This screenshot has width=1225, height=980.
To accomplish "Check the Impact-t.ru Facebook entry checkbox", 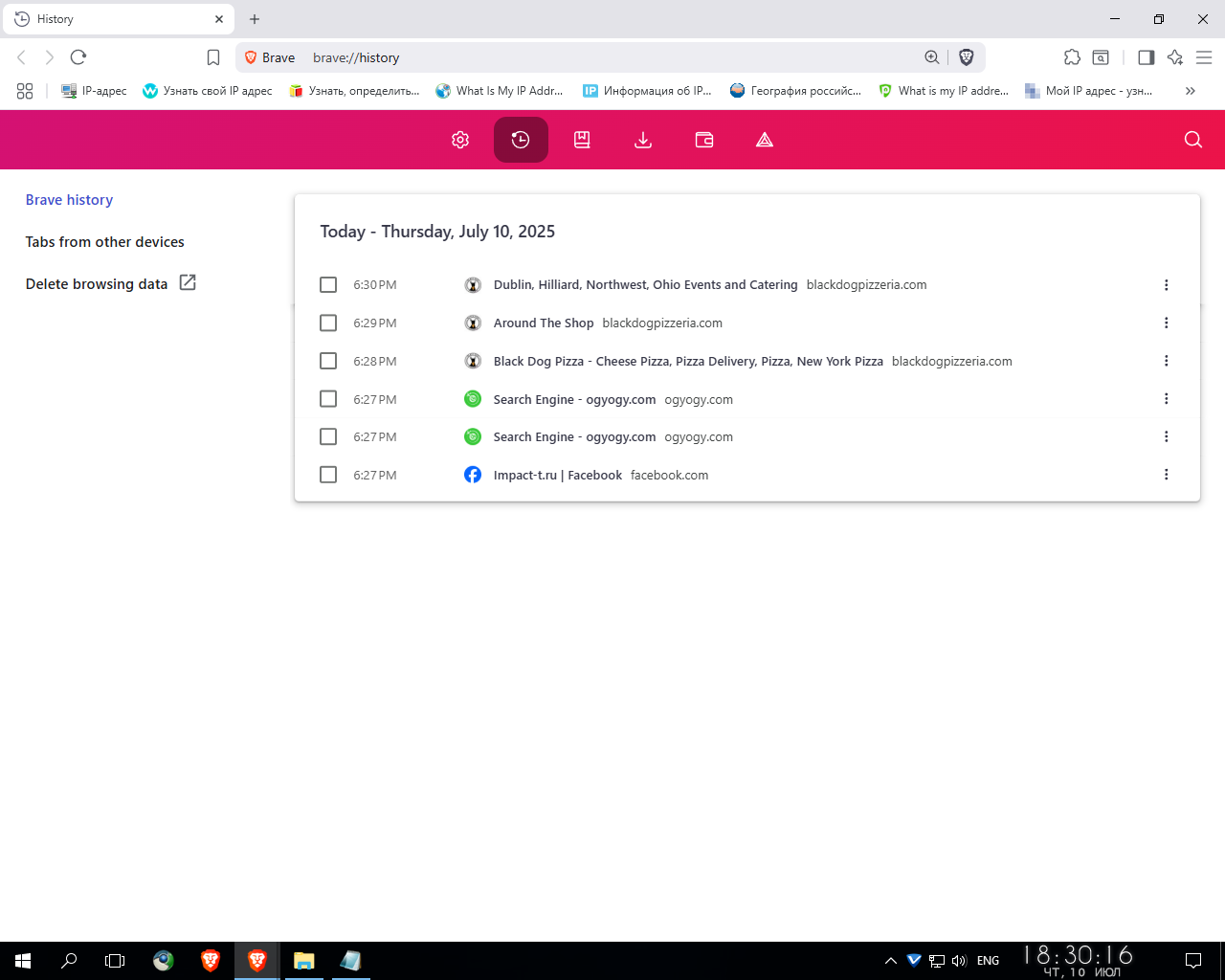I will point(328,475).
